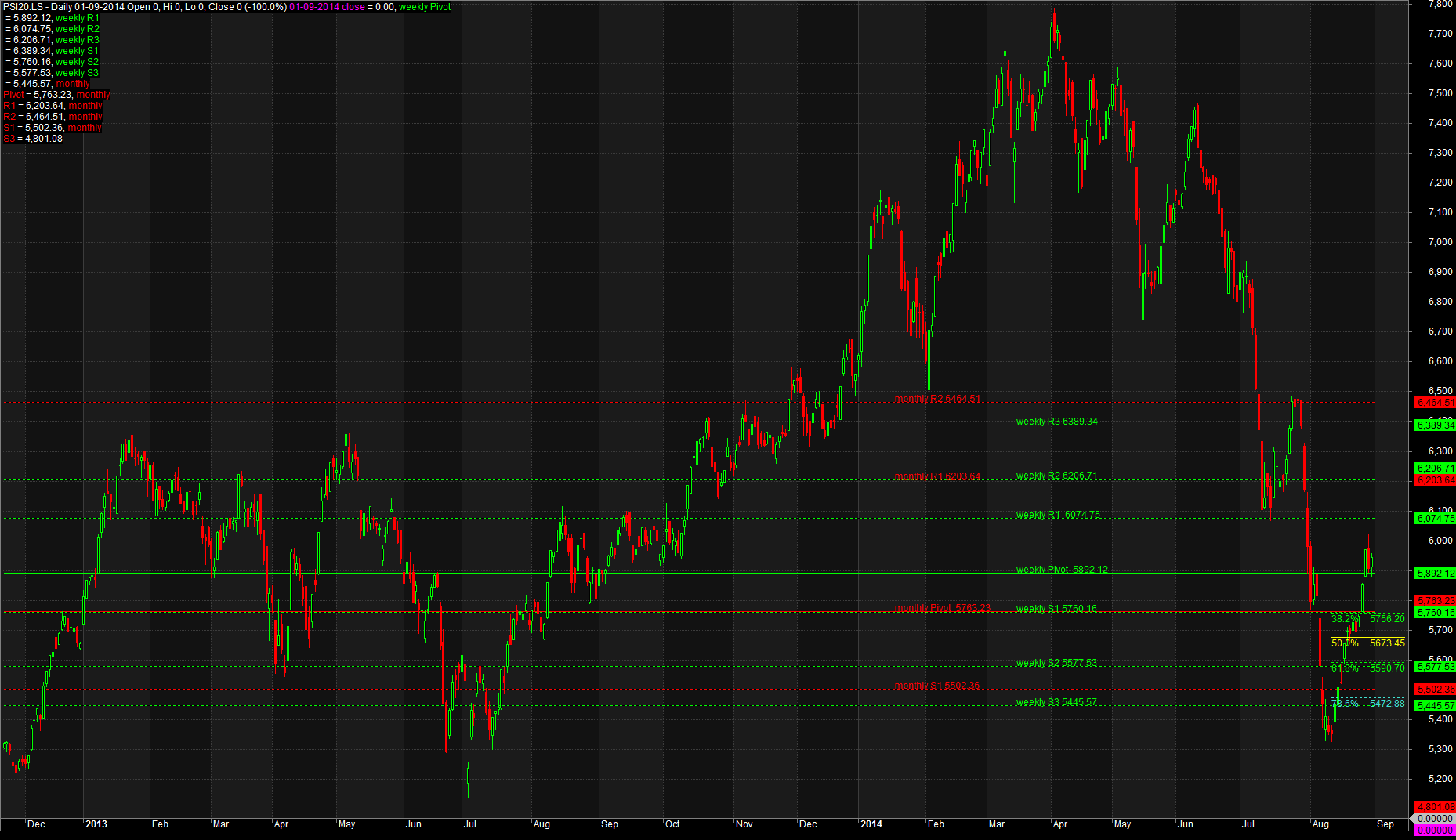Click the magenta 0.00000 value tag

[1435, 831]
